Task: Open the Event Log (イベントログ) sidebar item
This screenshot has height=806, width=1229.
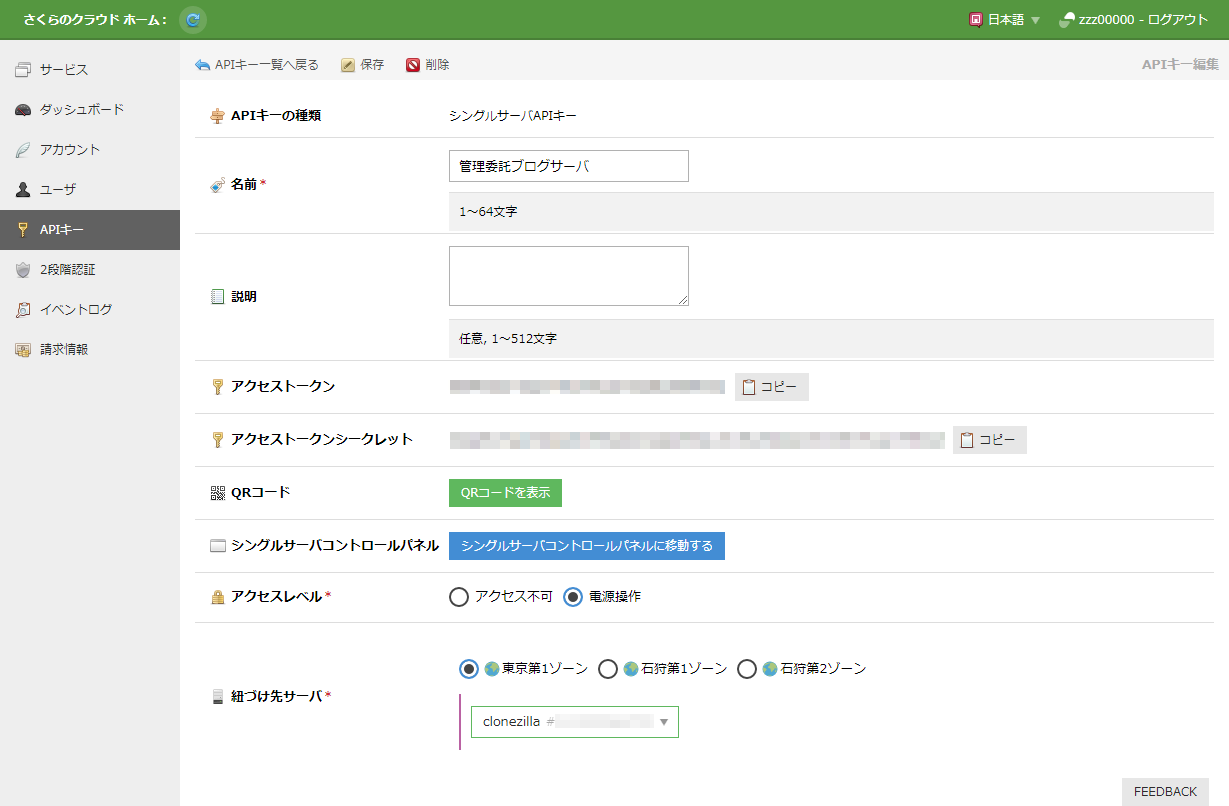Action: coord(75,310)
